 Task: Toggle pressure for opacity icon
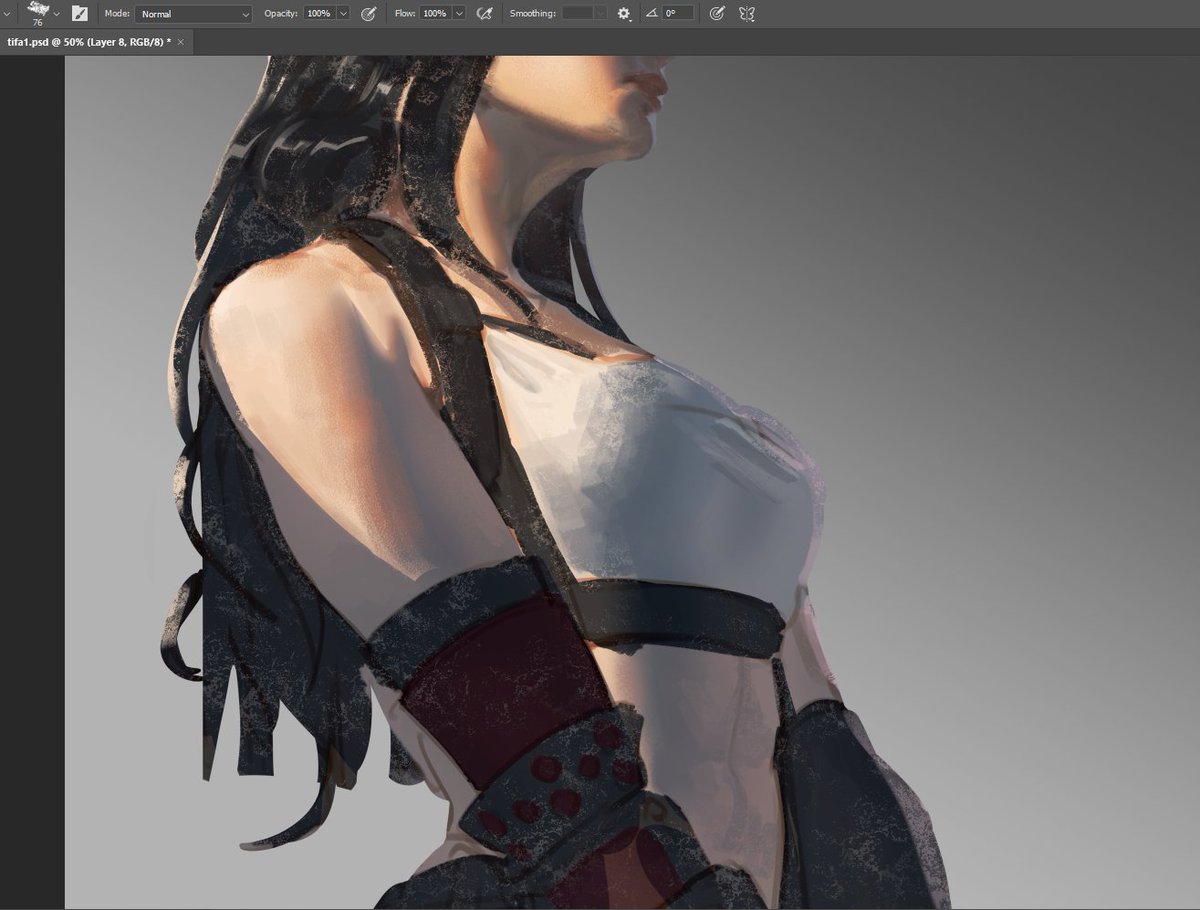click(x=368, y=14)
